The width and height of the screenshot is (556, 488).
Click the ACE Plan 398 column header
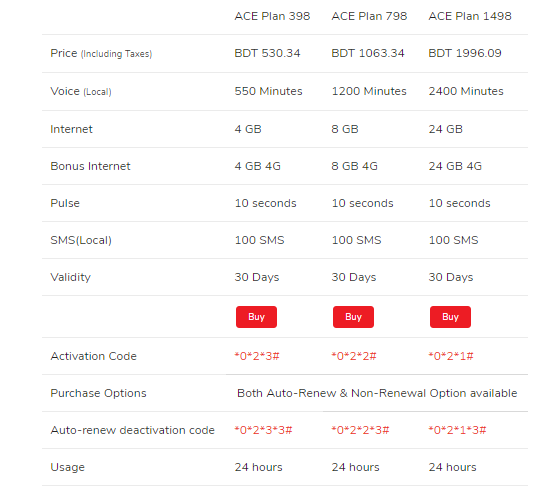coord(272,16)
